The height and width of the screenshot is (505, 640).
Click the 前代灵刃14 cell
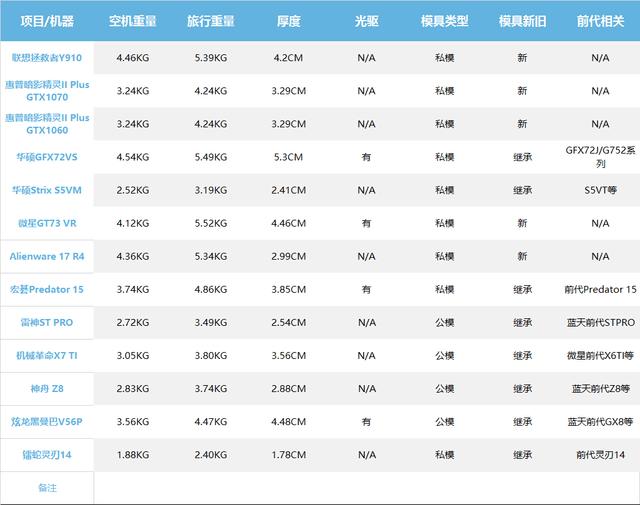[600, 455]
